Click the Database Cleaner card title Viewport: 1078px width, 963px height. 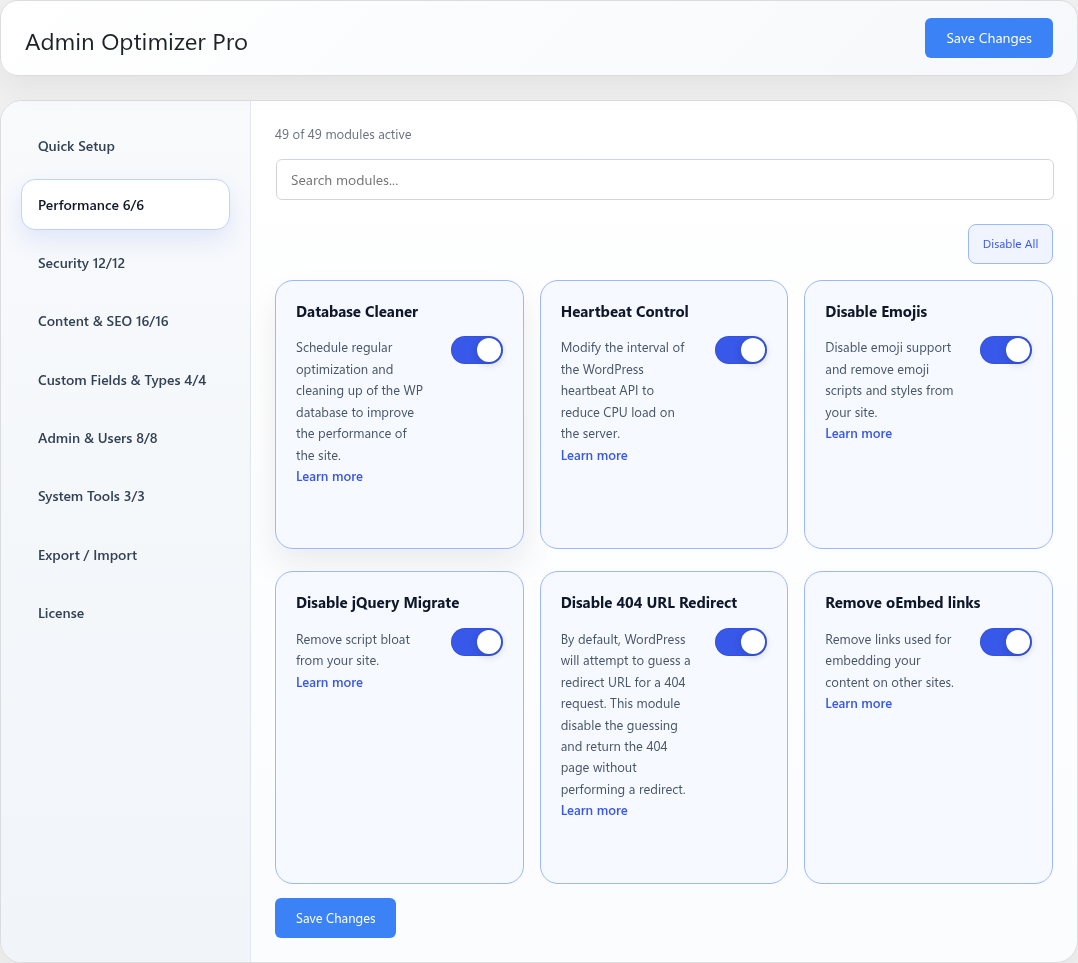click(357, 311)
